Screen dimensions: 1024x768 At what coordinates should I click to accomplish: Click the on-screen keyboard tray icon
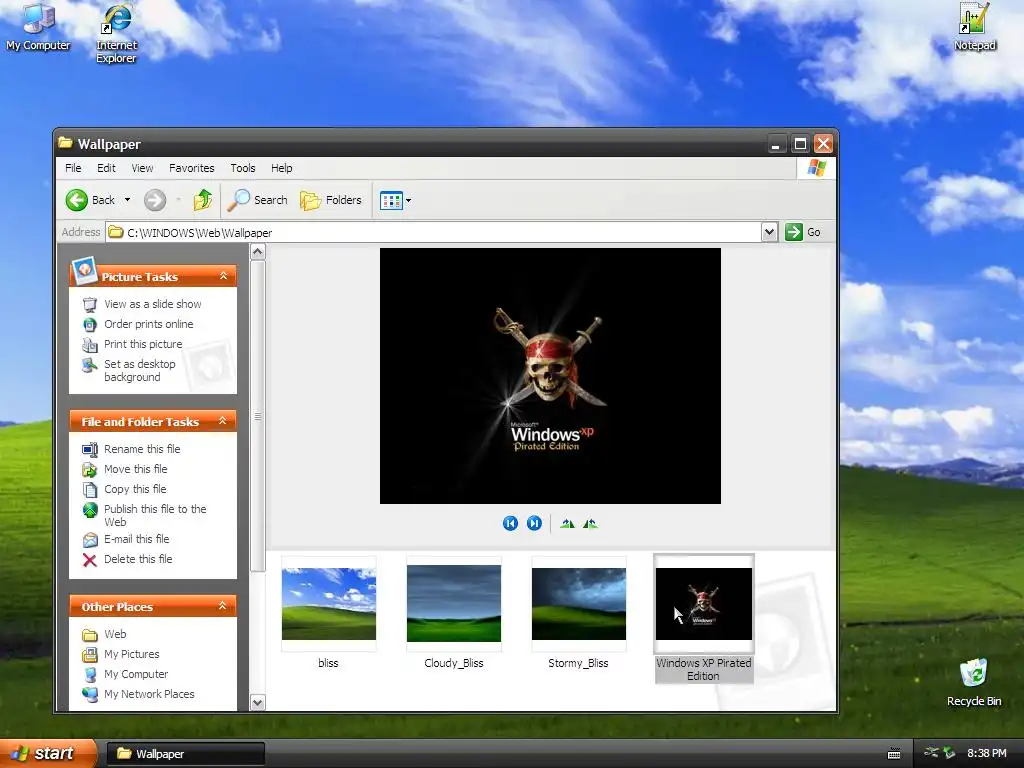coord(894,754)
